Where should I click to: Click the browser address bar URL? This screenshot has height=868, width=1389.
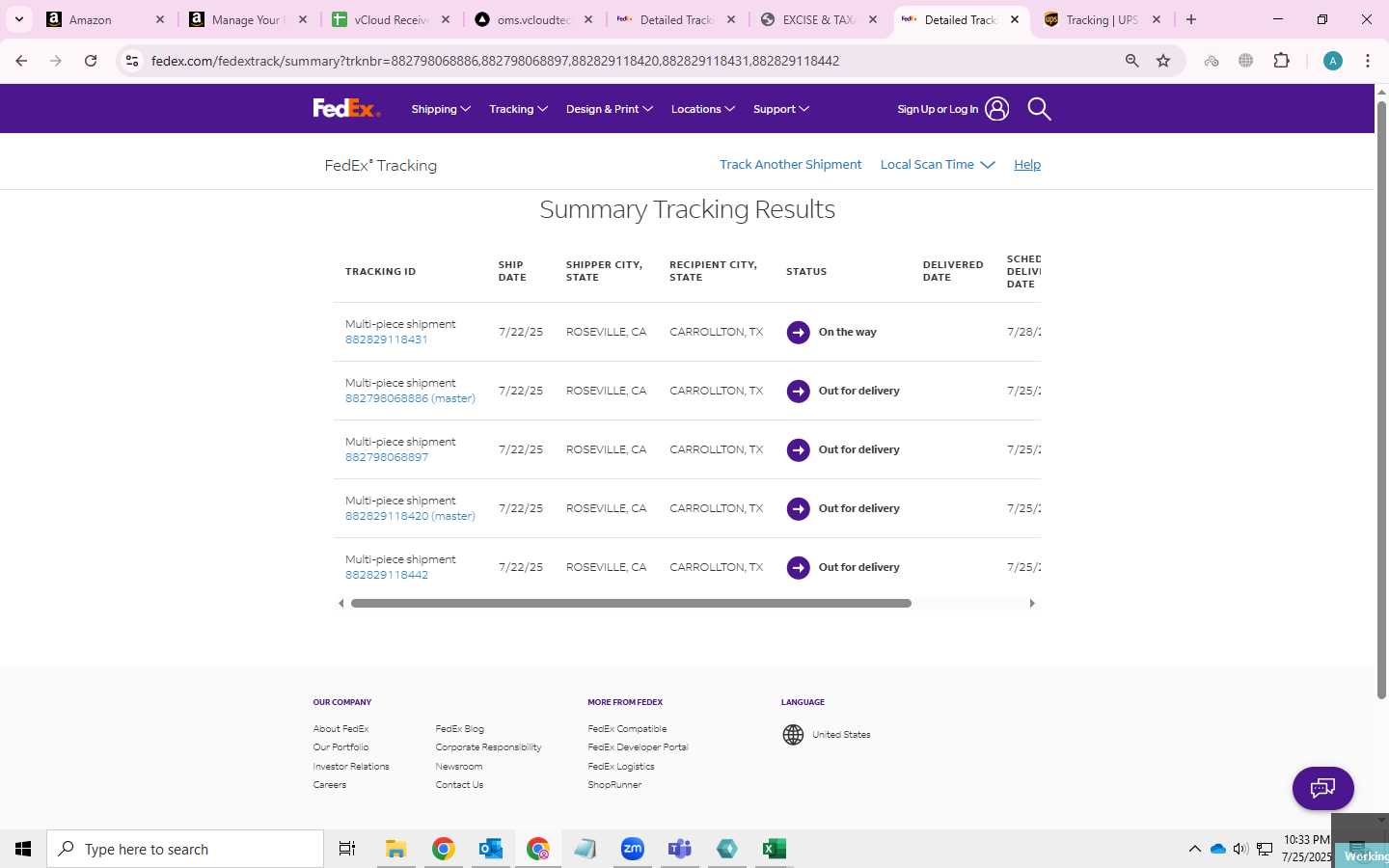click(495, 61)
